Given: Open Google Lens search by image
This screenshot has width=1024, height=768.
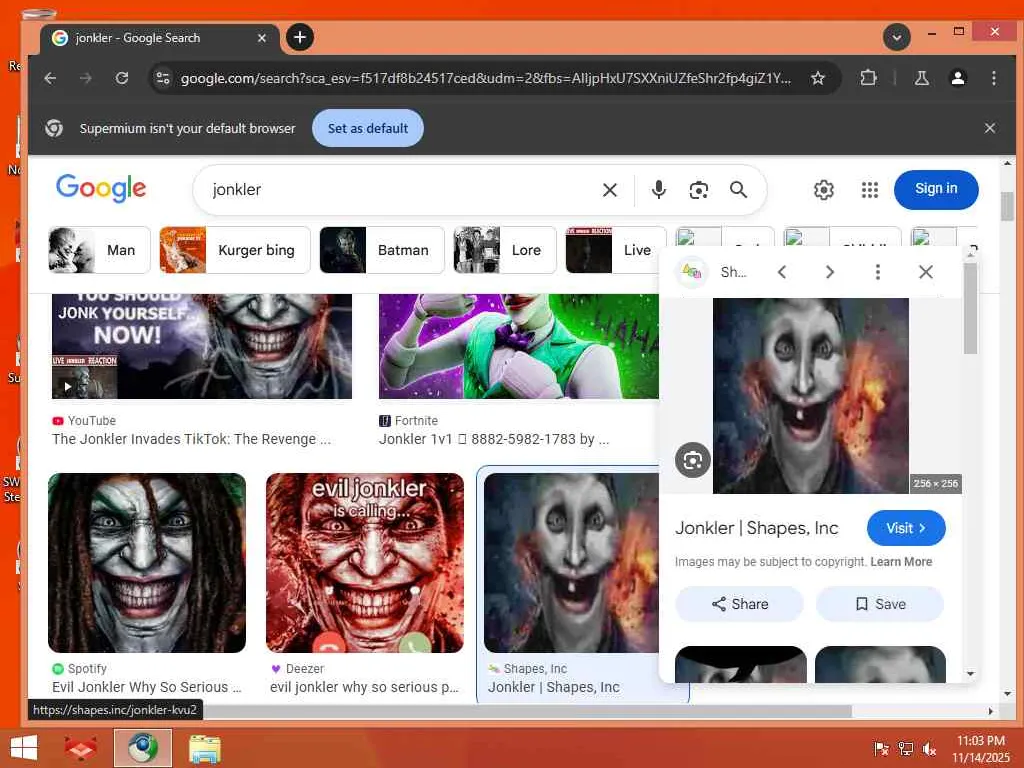Looking at the screenshot, I should click(698, 190).
